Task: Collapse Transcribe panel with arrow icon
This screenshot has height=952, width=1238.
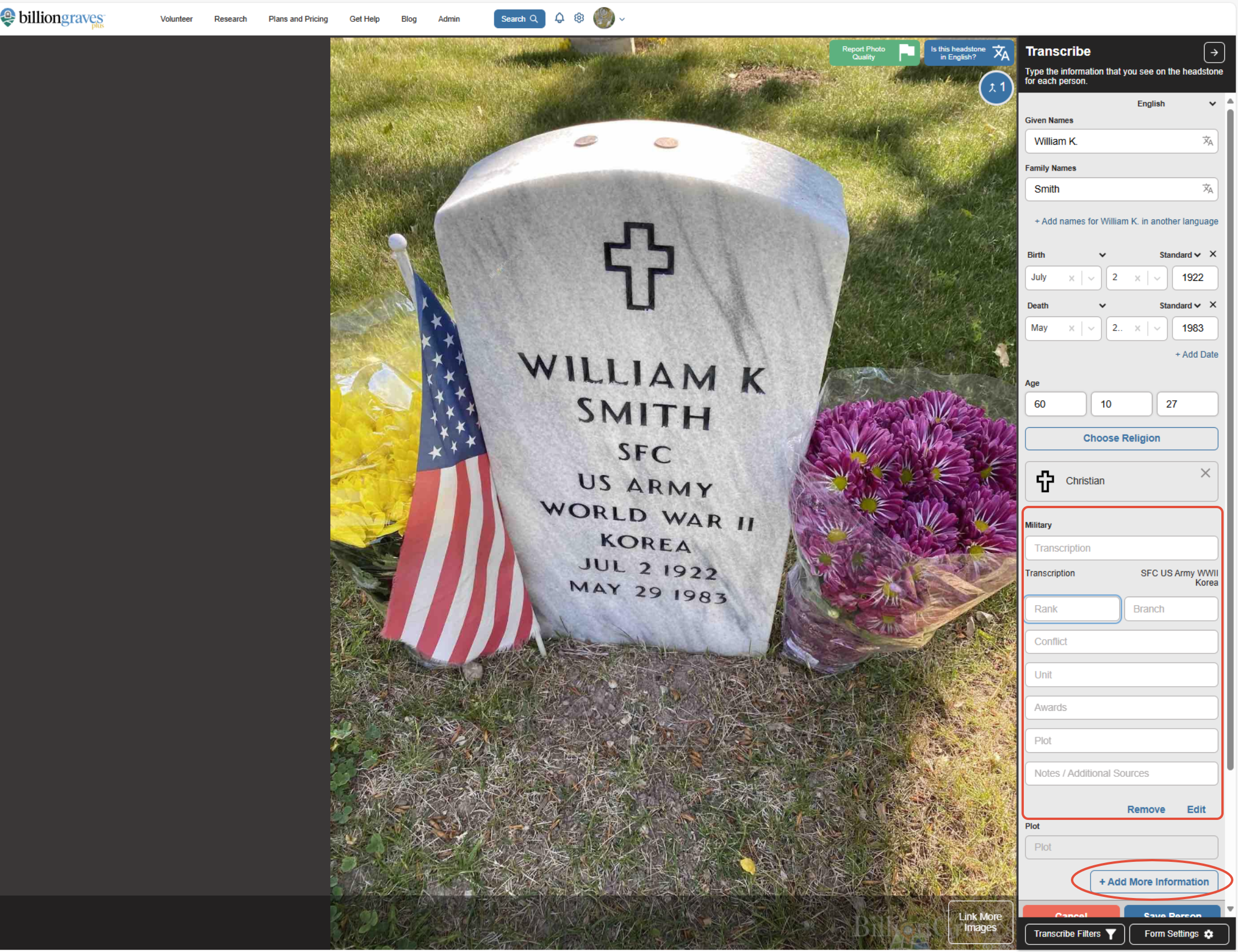Action: point(1213,52)
